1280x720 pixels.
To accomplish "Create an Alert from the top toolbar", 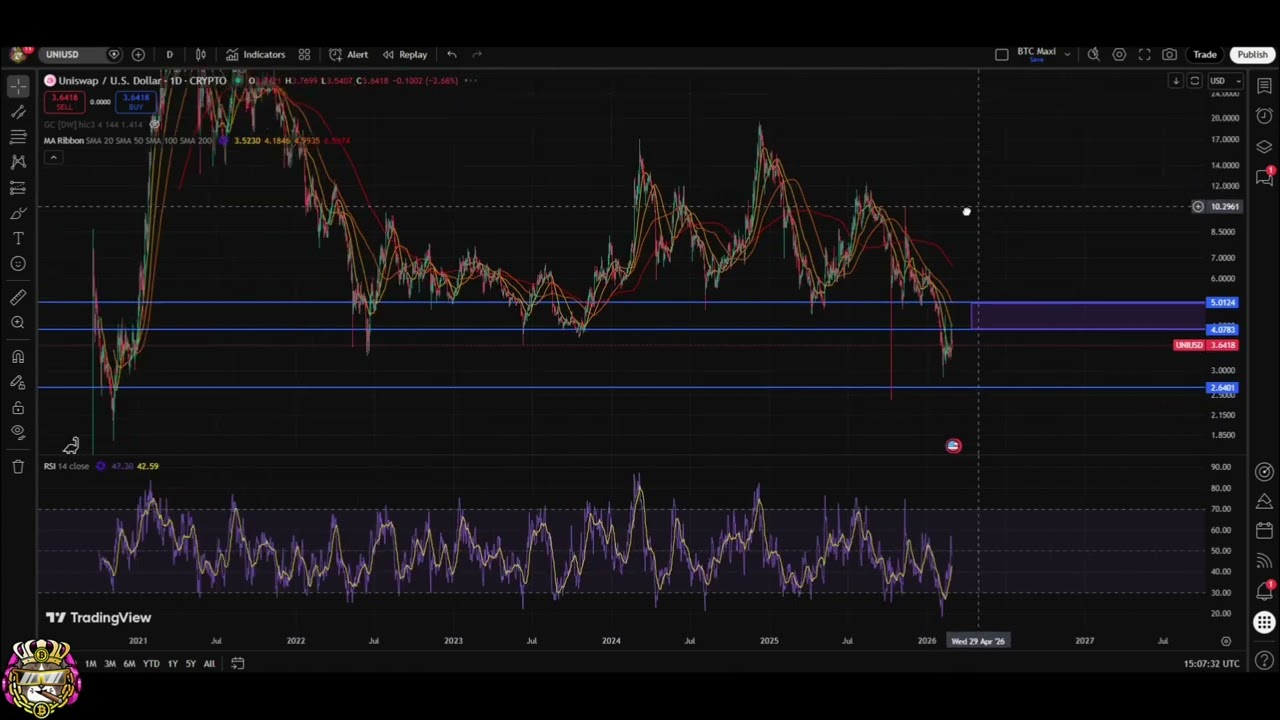I will (x=348, y=54).
